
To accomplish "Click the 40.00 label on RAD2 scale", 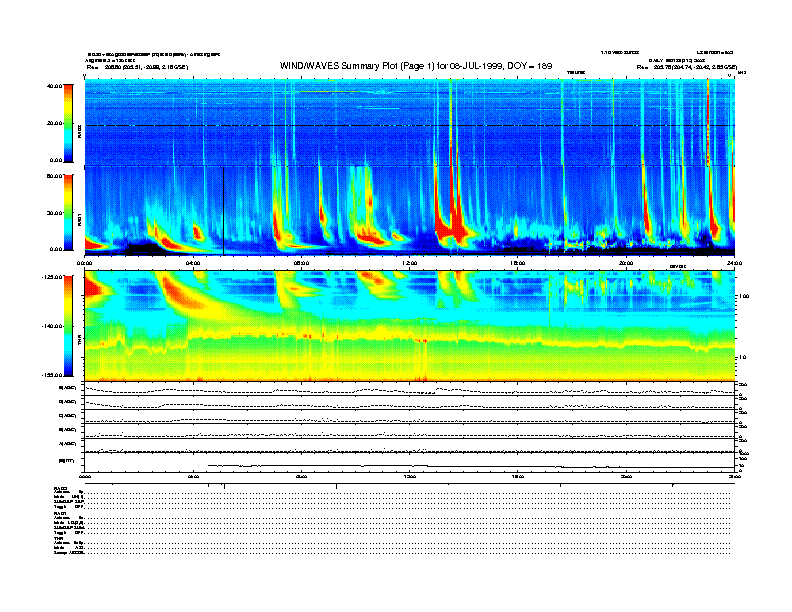I will point(55,86).
